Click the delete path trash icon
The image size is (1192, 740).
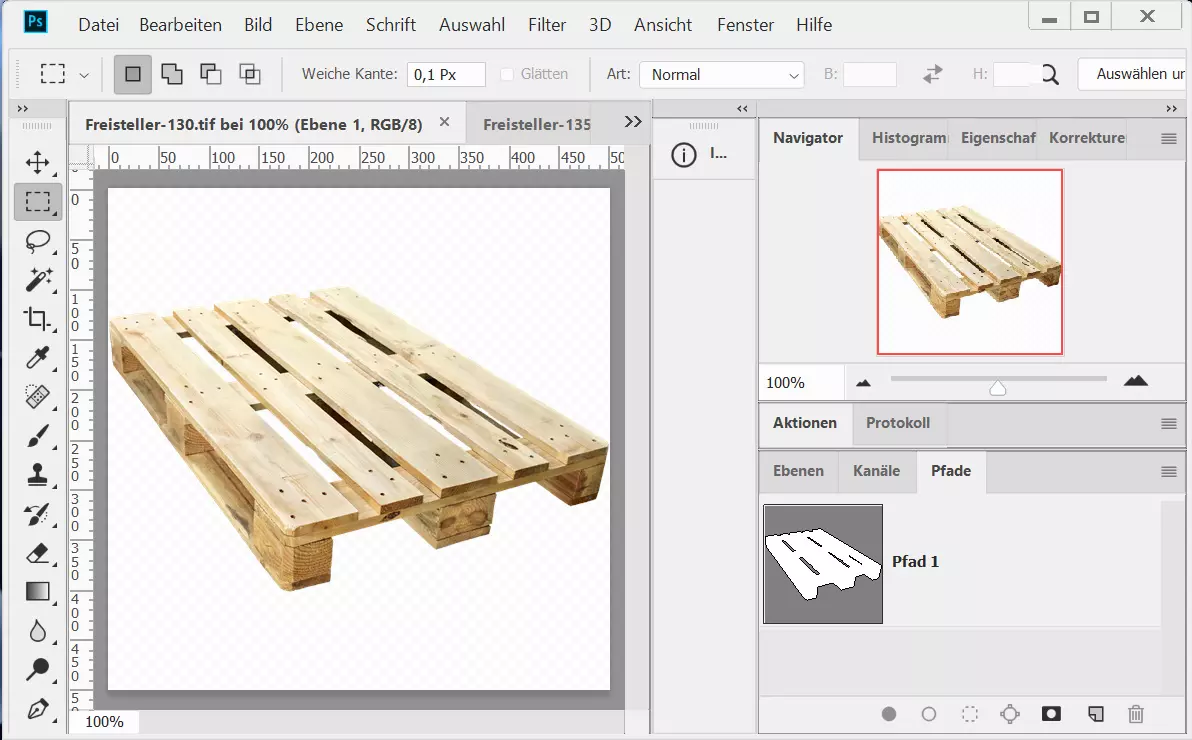1136,714
